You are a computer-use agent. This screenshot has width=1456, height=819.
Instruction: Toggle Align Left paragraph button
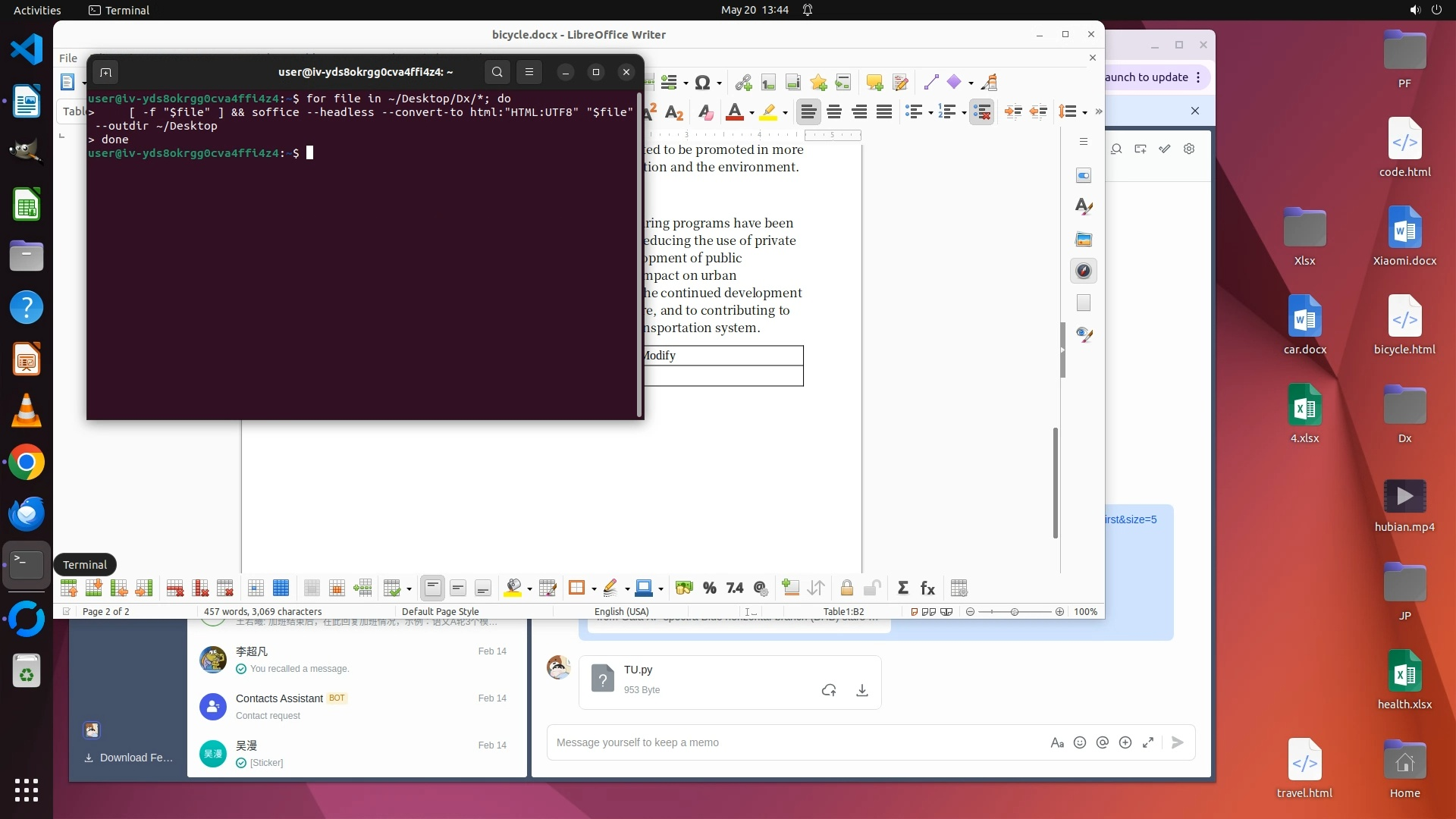(x=808, y=112)
